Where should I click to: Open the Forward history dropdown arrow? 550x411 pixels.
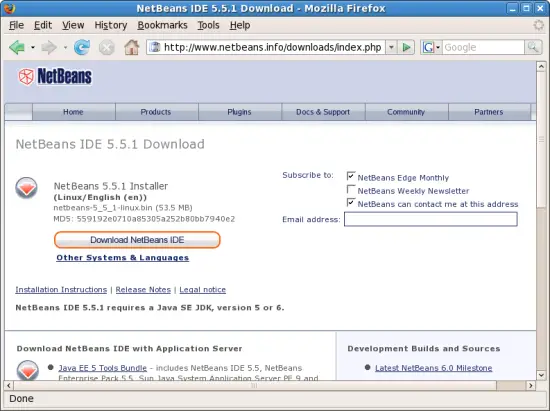pos(65,47)
